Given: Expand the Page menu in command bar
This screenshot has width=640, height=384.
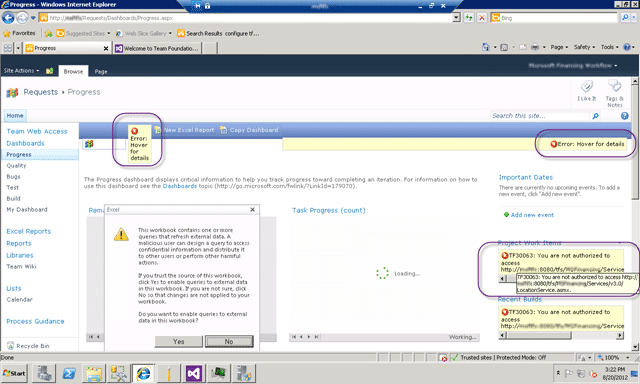Looking at the screenshot, I should point(559,47).
